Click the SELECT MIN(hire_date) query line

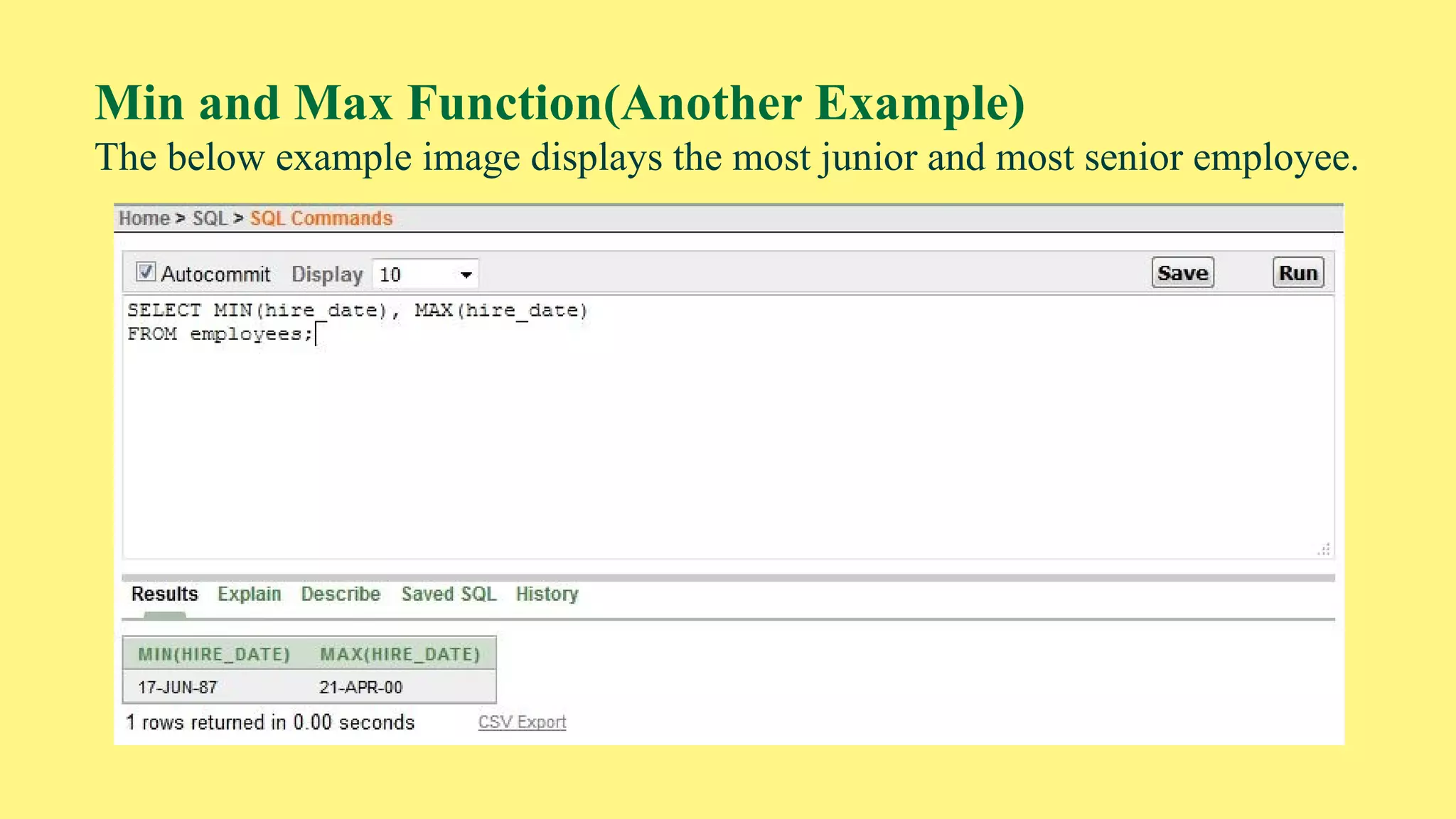point(358,311)
